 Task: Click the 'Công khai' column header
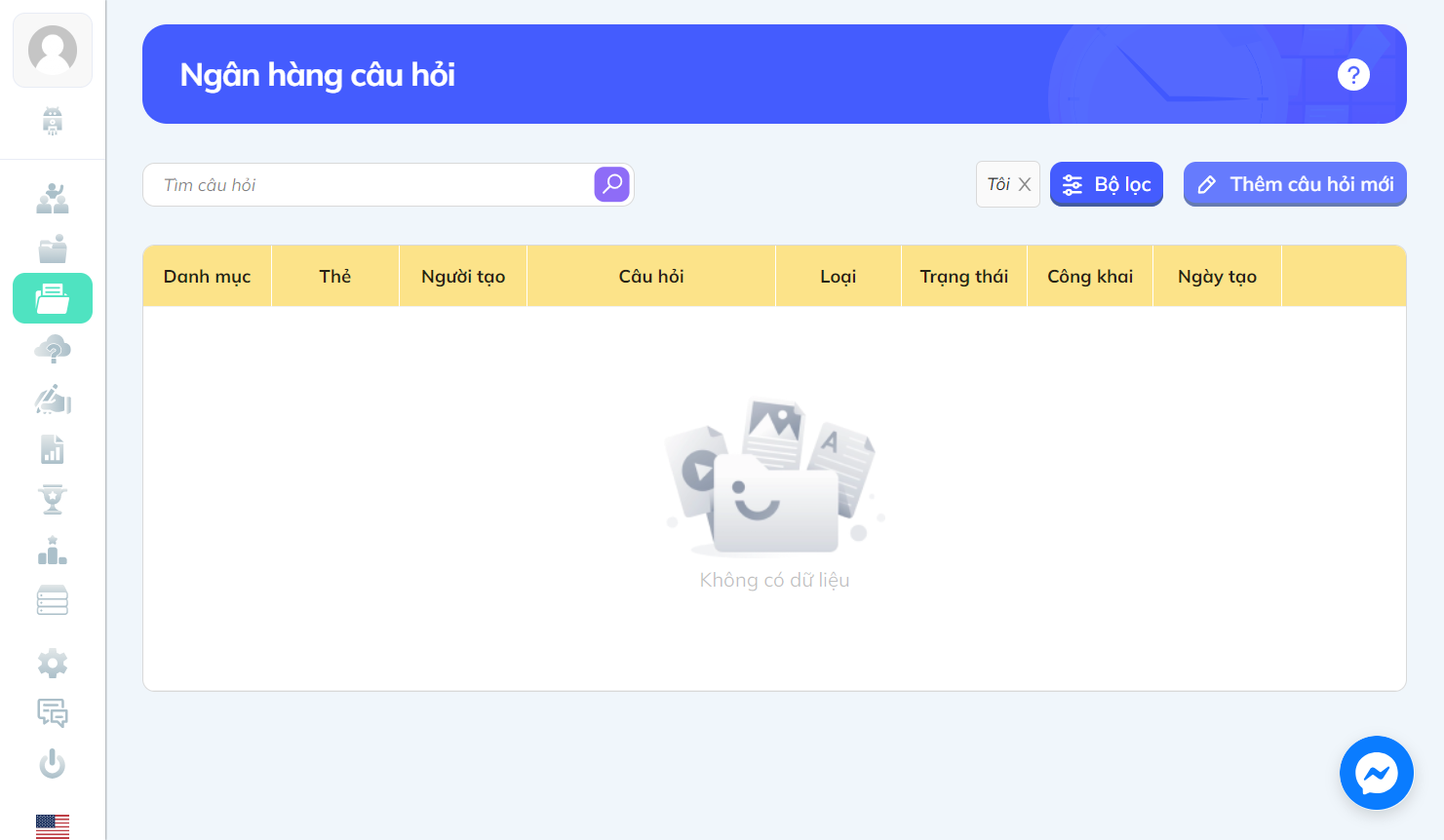1090,277
